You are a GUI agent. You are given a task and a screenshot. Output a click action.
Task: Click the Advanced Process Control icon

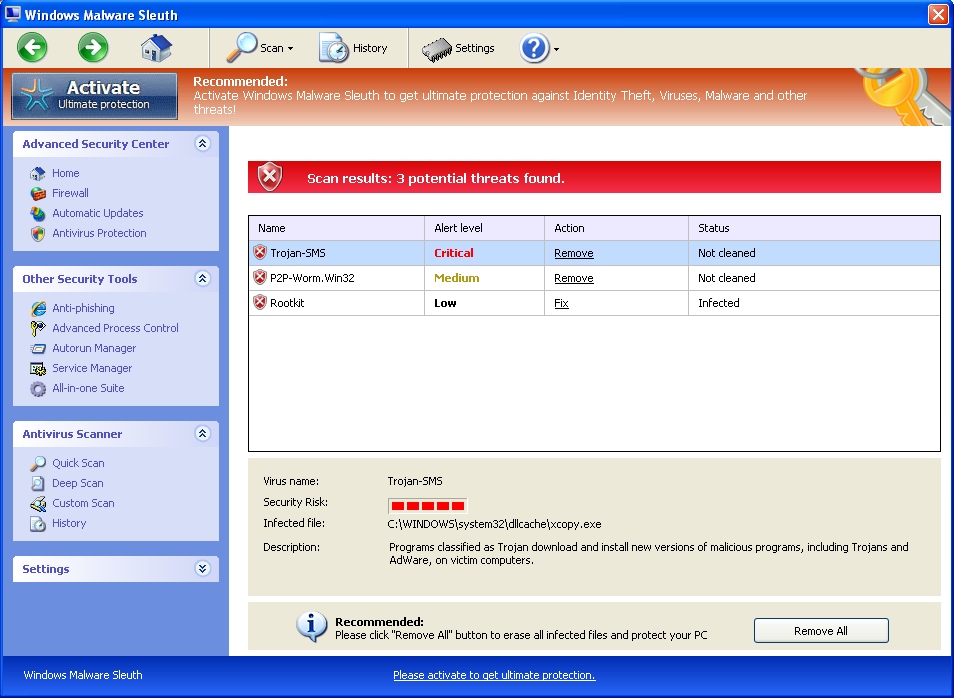coord(38,328)
